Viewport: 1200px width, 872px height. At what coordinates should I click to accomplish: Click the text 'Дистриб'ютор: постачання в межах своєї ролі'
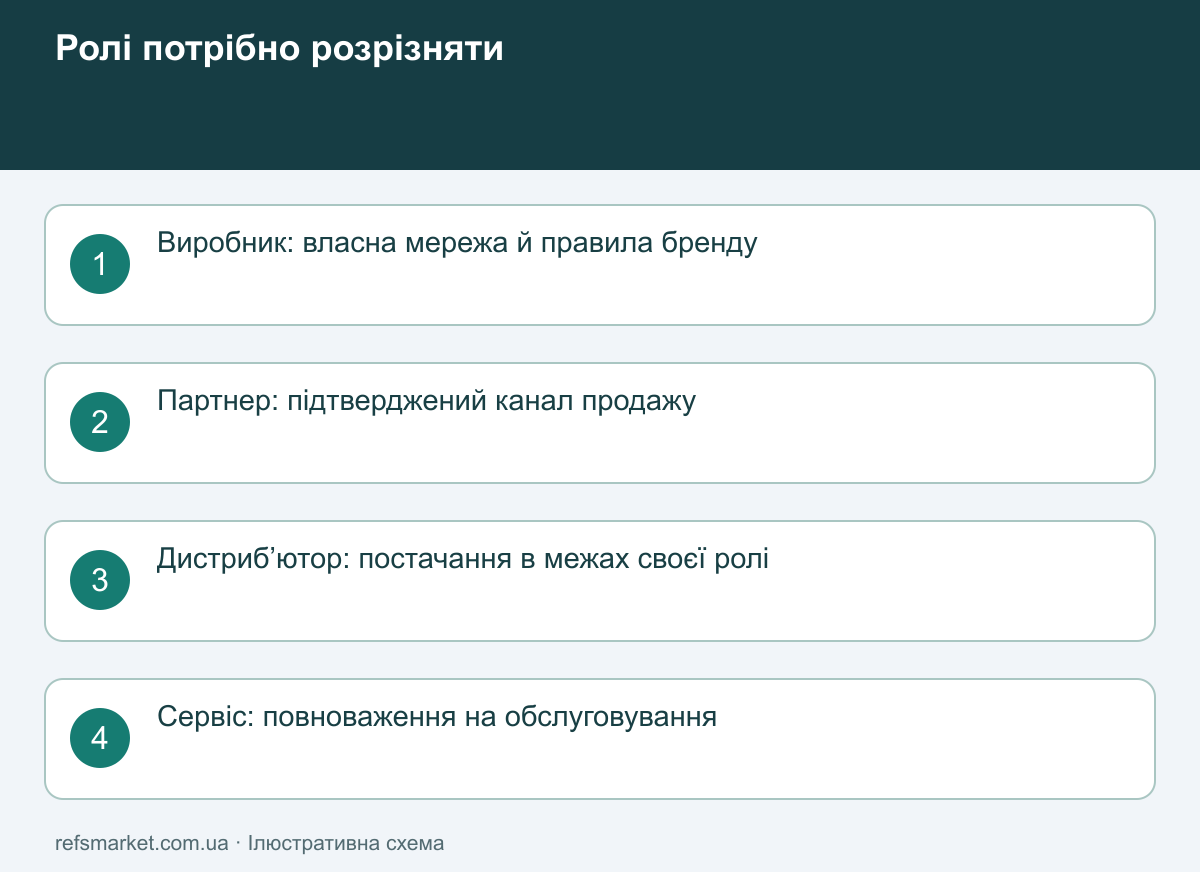click(x=463, y=559)
